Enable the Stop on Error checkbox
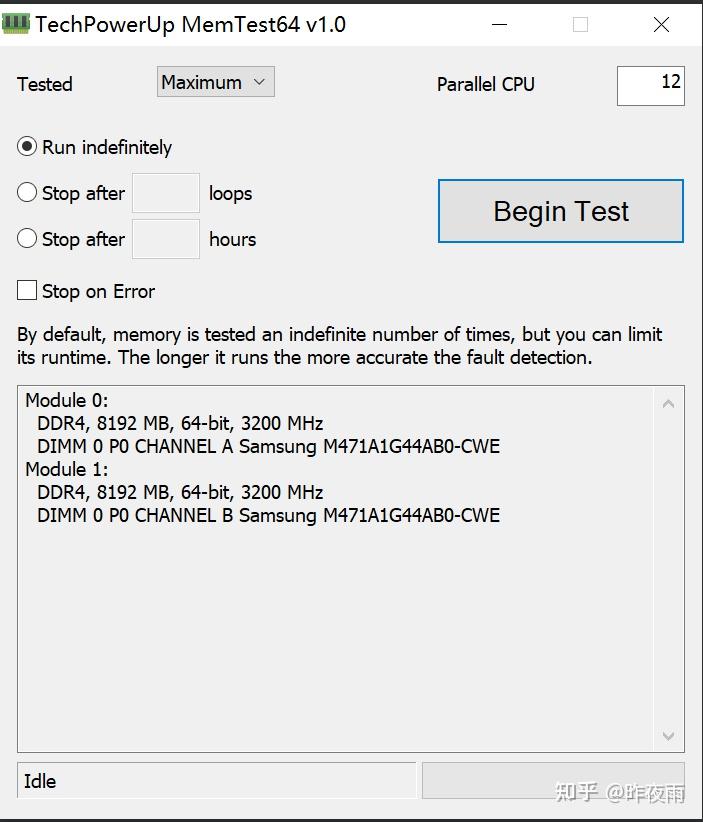Image resolution: width=703 pixels, height=822 pixels. coord(27,290)
